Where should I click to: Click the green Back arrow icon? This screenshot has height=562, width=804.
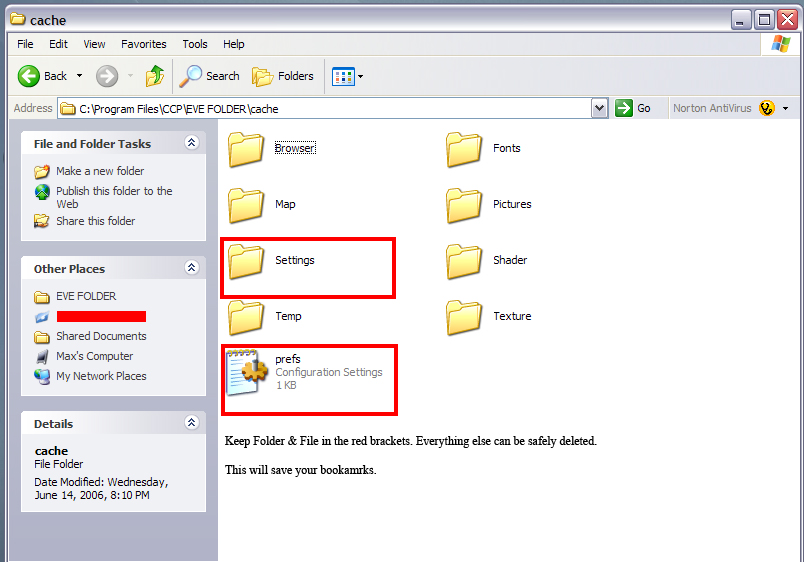(29, 76)
